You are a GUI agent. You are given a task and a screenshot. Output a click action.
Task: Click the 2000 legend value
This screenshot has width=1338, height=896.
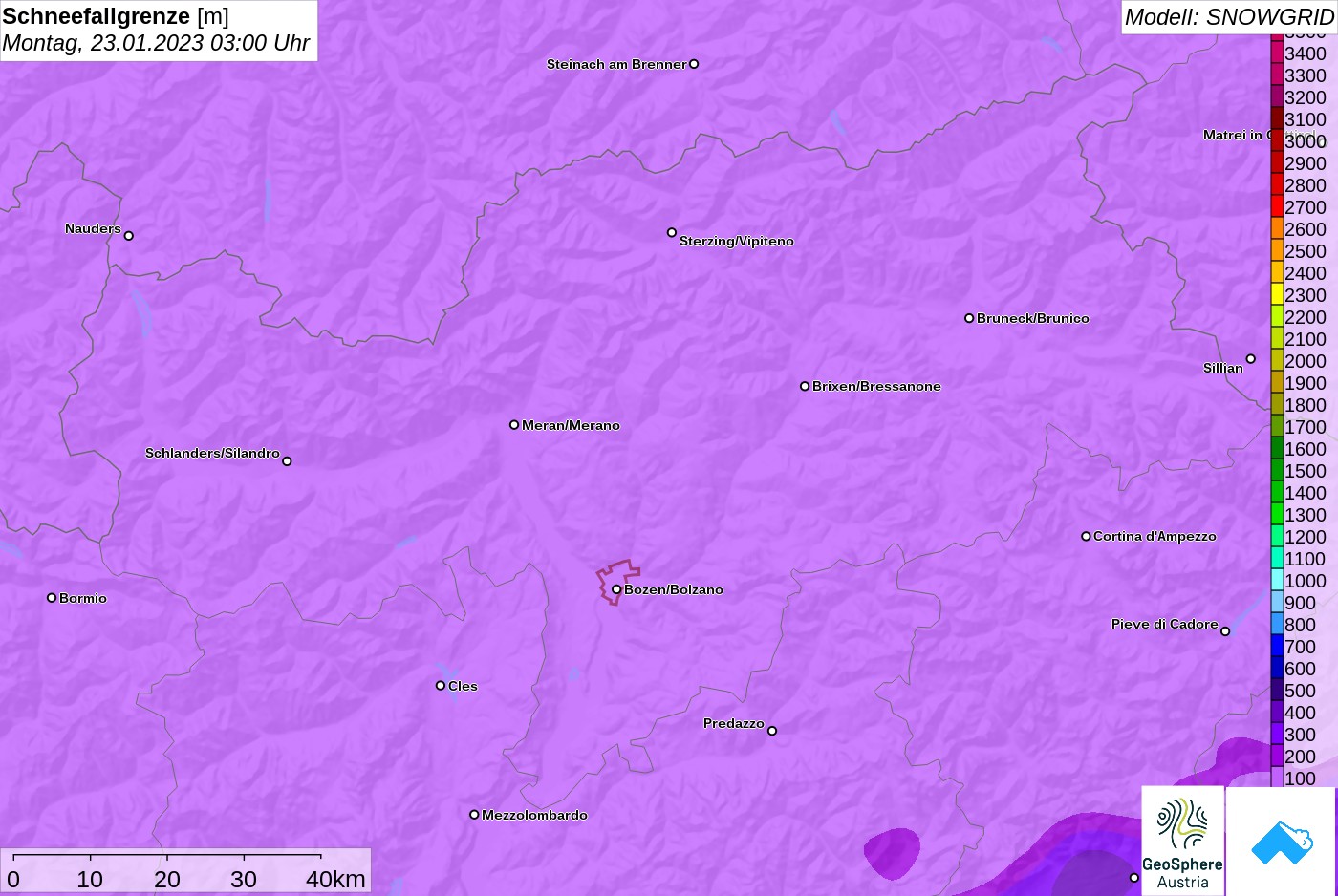click(1306, 361)
